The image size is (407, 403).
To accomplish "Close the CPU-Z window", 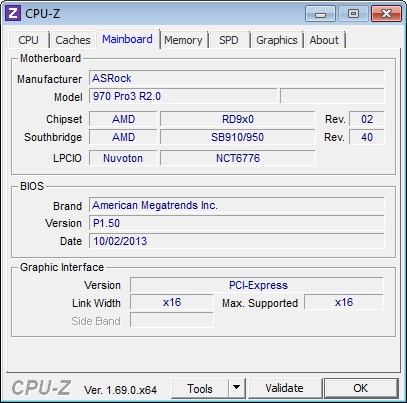I will [386, 14].
